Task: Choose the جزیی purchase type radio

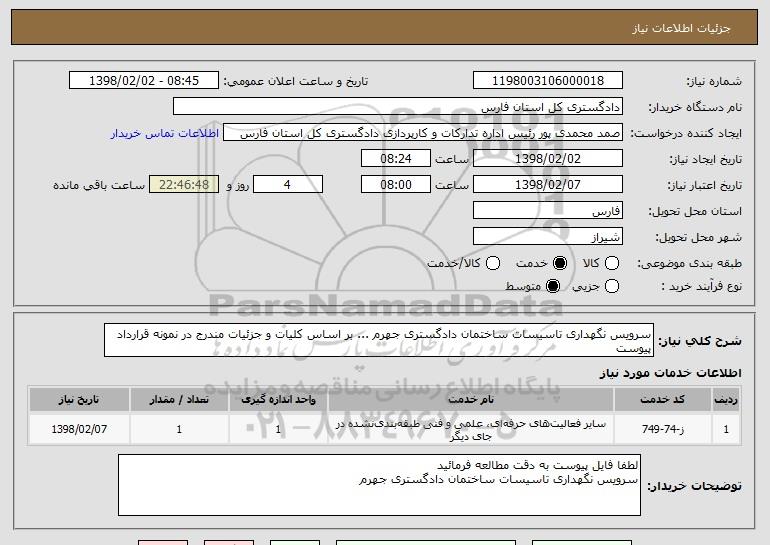Action: (x=612, y=286)
